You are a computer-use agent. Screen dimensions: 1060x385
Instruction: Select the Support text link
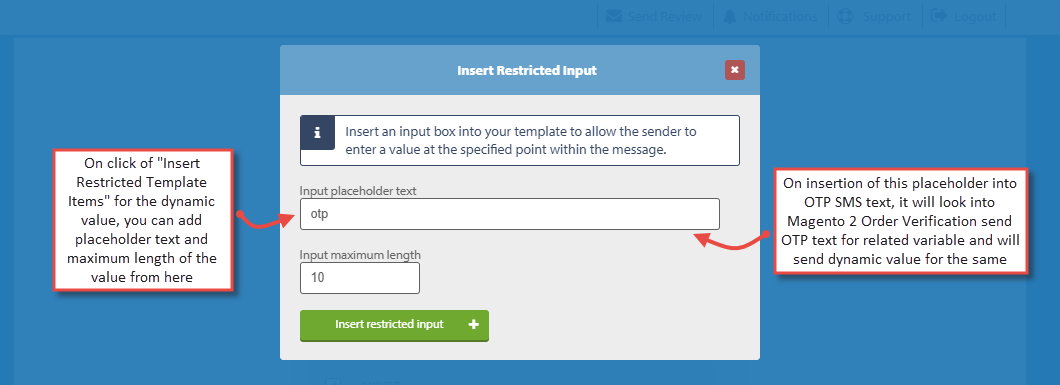click(x=886, y=16)
